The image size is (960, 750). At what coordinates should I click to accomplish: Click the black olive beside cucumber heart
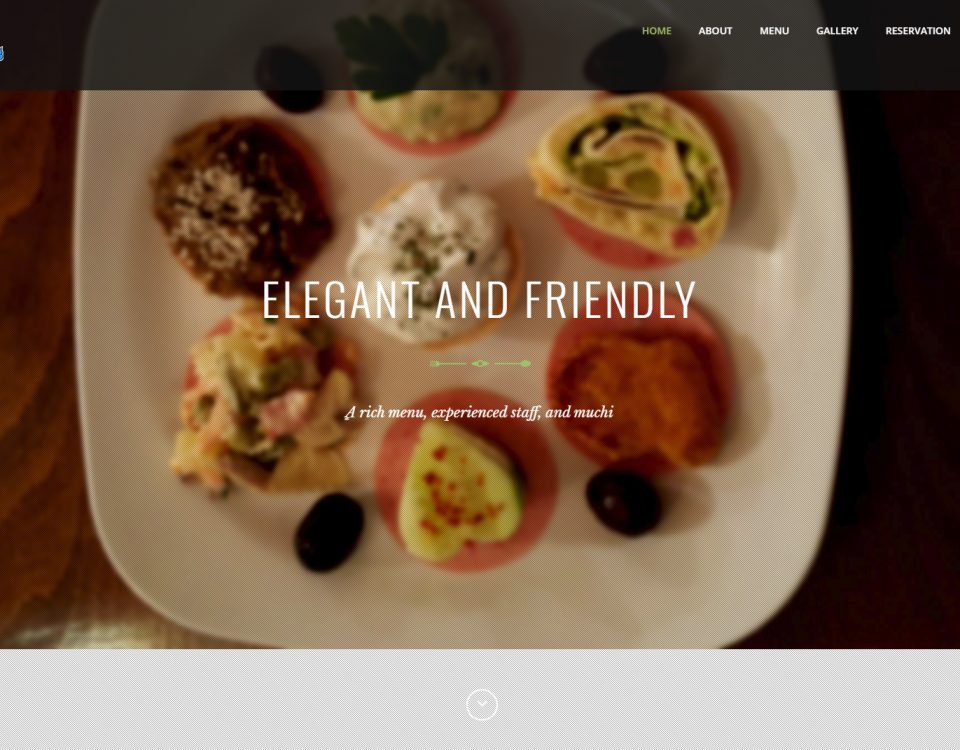329,532
